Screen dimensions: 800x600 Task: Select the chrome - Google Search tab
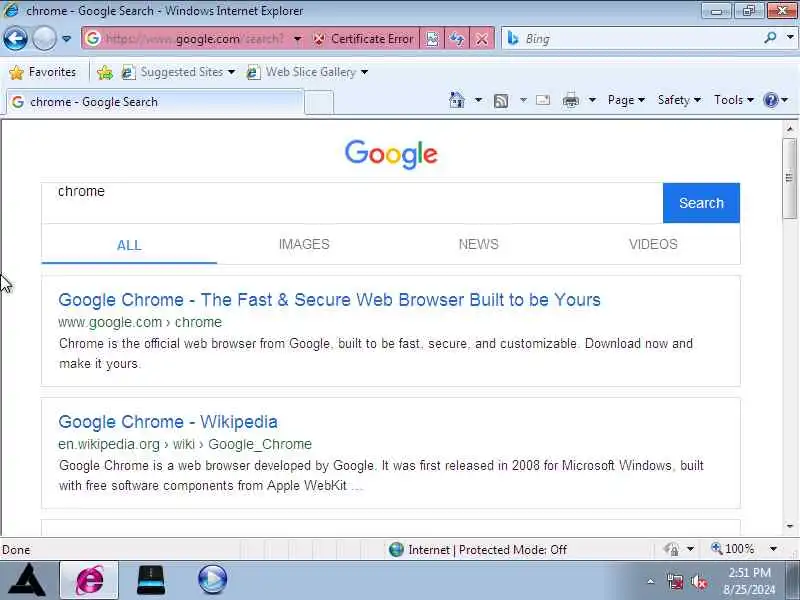(155, 102)
